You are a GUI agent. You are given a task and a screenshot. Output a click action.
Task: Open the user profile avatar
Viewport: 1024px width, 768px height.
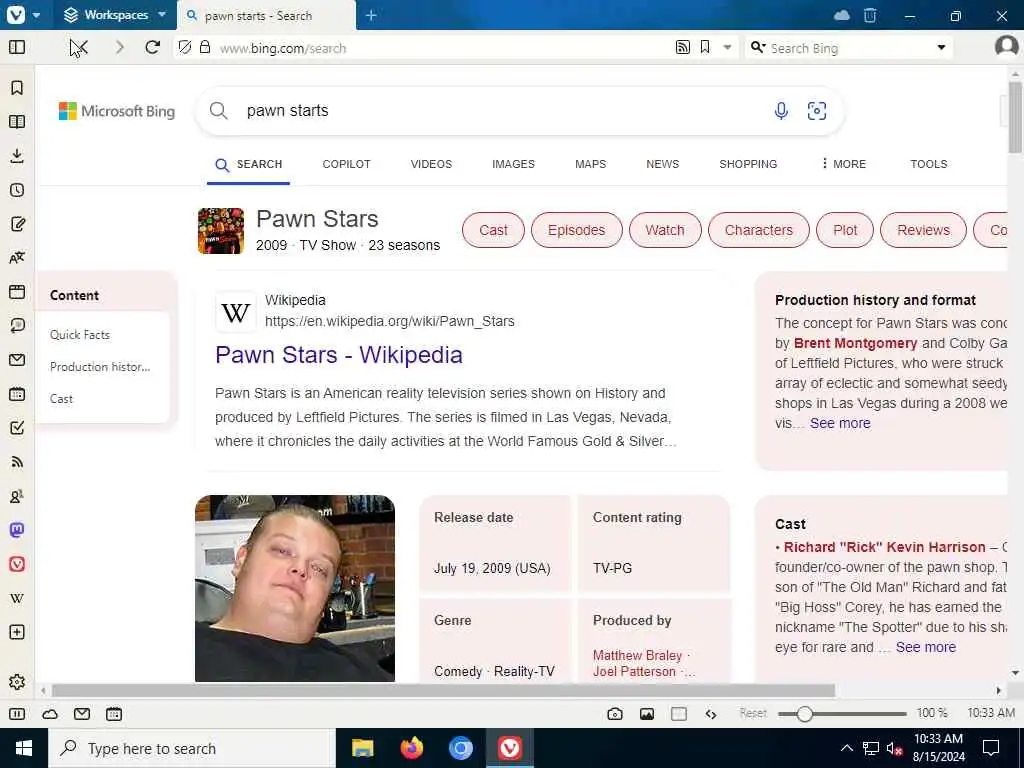(1006, 47)
